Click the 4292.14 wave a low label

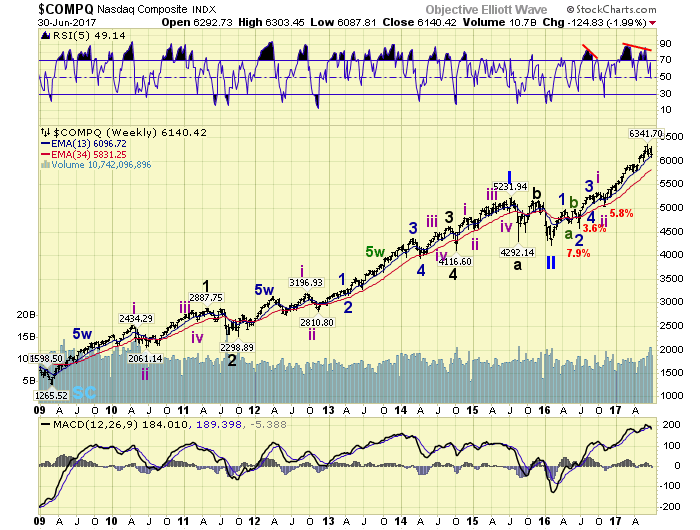click(517, 252)
